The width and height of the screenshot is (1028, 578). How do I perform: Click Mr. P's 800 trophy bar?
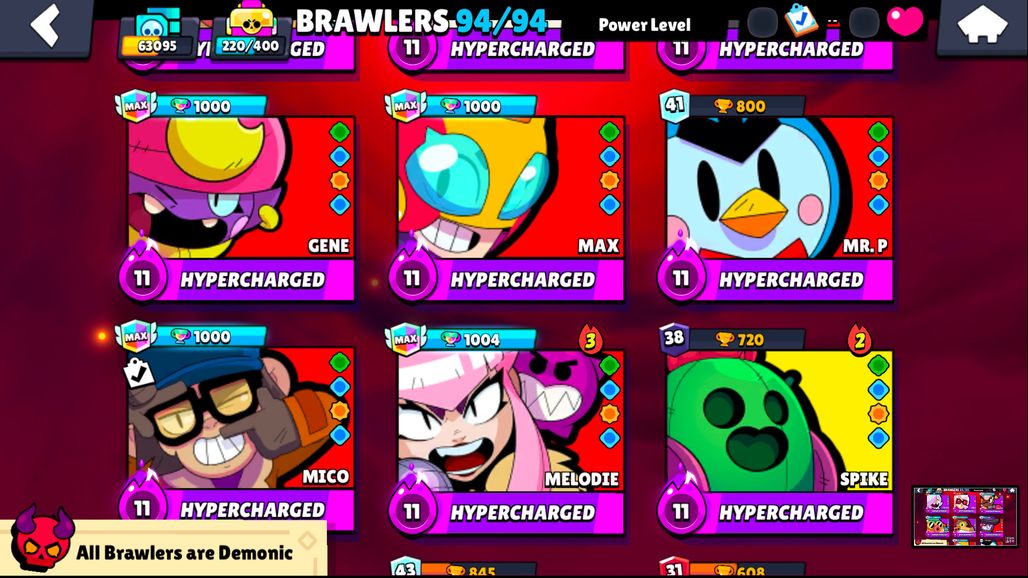point(749,106)
